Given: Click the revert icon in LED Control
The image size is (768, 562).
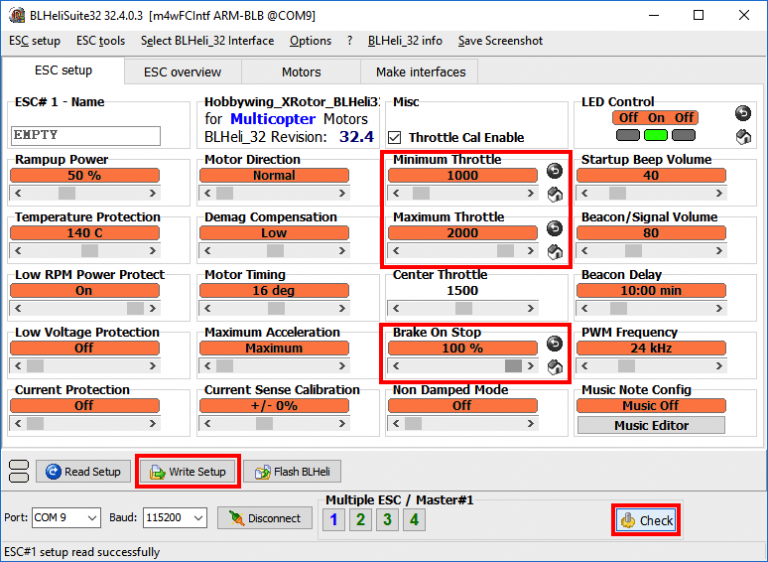Looking at the screenshot, I should (742, 113).
